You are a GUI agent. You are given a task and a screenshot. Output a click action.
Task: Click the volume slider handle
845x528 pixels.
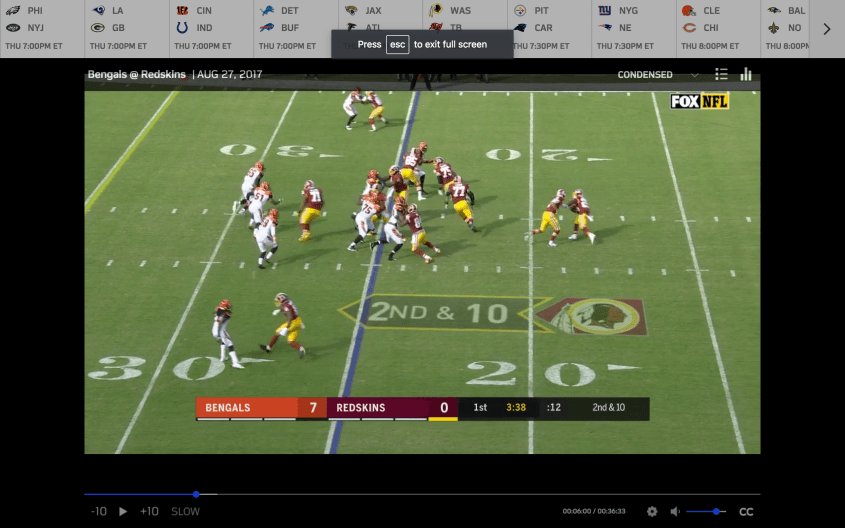(x=717, y=511)
